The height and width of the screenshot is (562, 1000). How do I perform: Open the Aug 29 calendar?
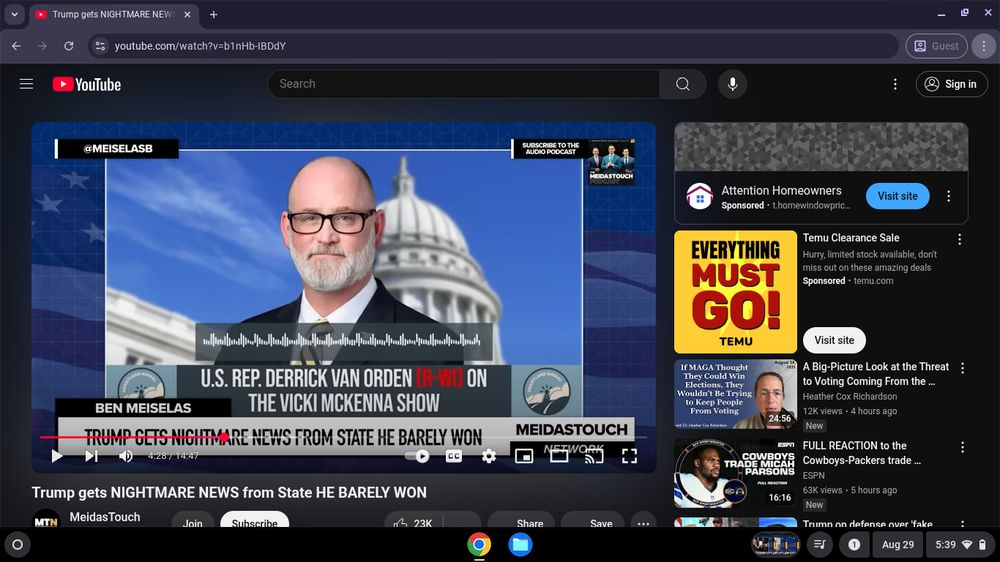pyautogui.click(x=897, y=545)
